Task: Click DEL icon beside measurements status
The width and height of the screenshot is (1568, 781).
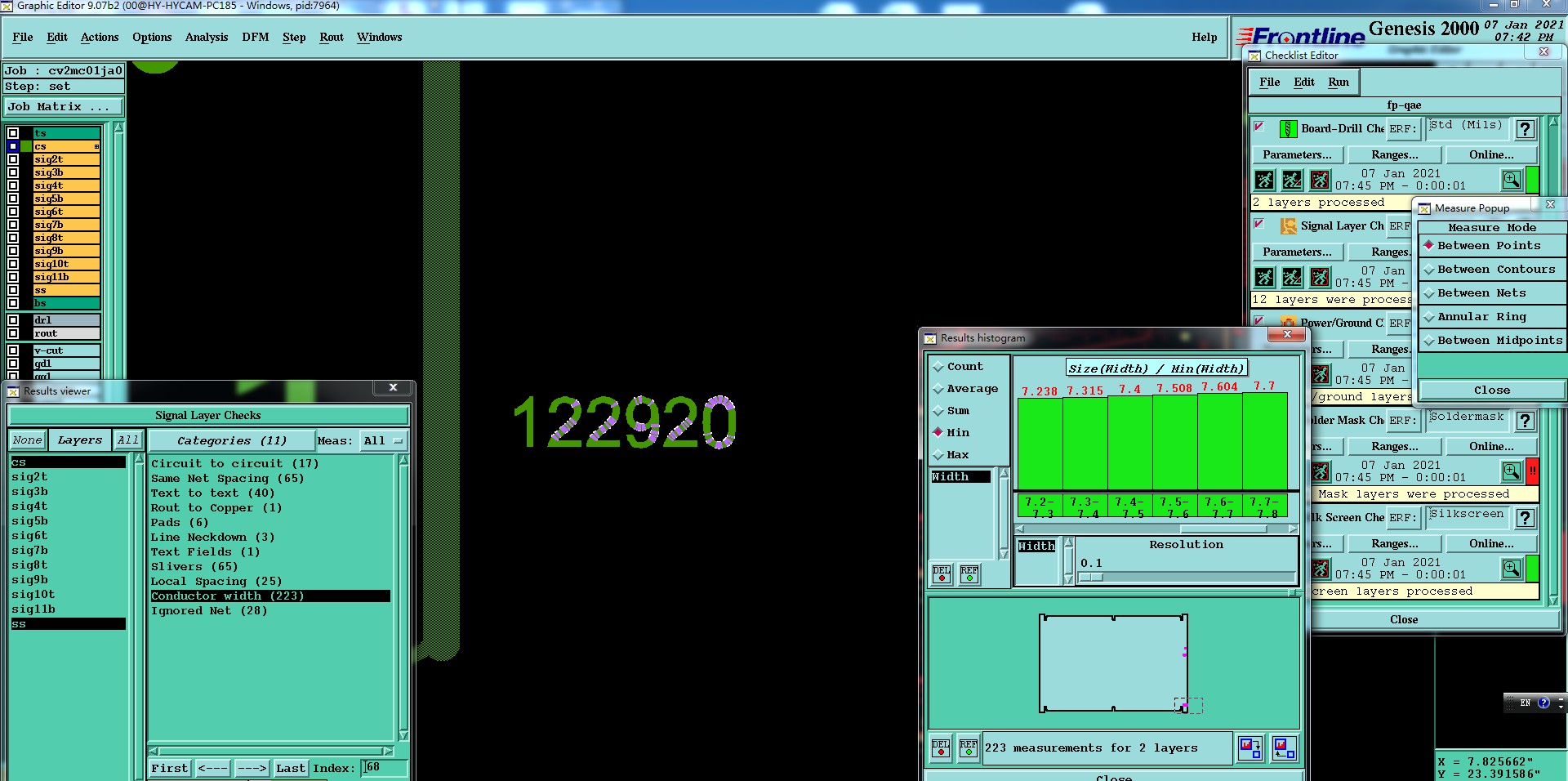Action: [x=941, y=748]
